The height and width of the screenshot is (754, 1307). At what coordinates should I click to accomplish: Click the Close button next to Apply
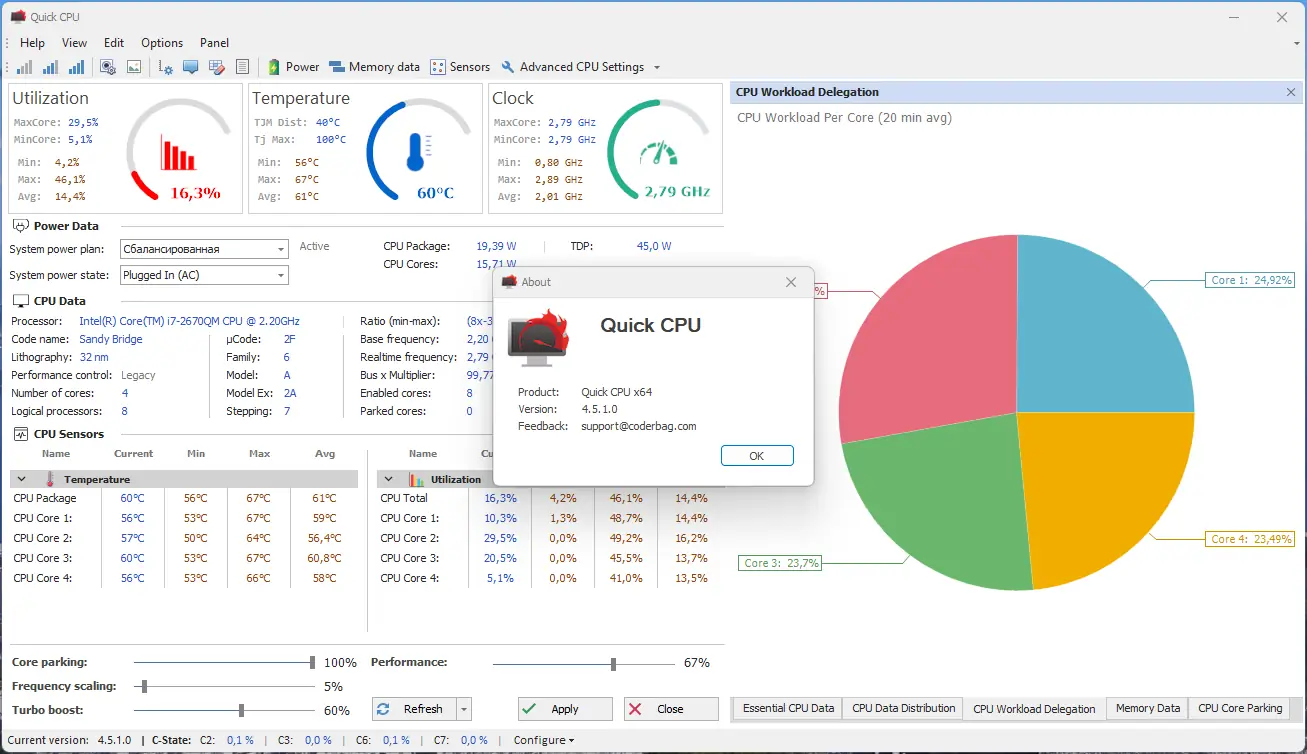pos(671,709)
